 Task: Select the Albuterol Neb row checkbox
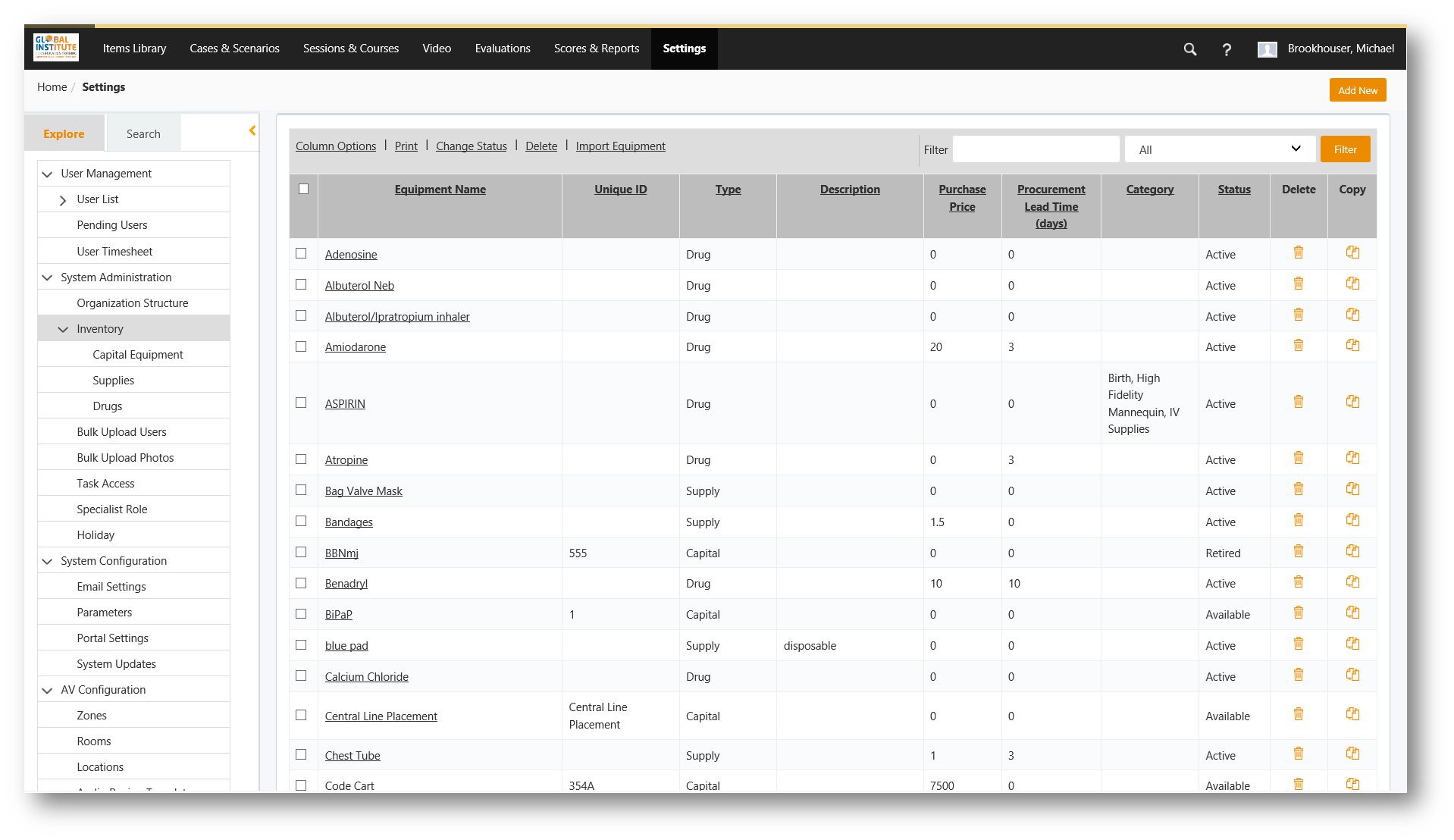coord(301,285)
